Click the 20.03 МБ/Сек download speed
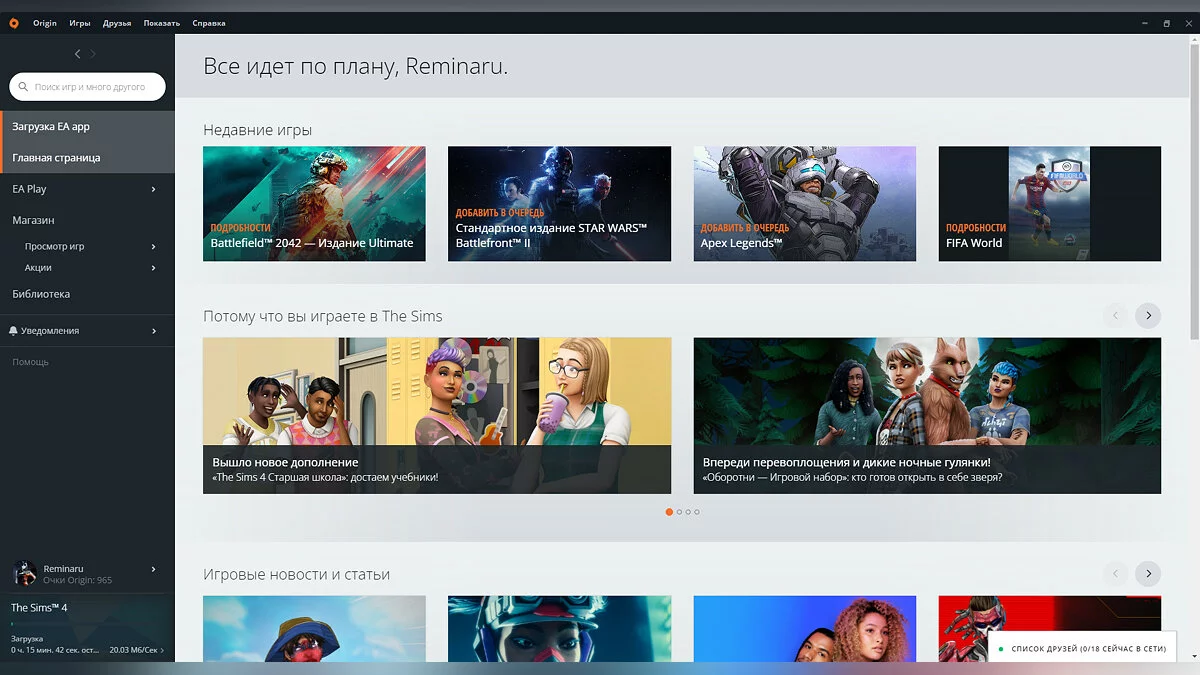Screen dimensions: 1200x675 [x=133, y=651]
